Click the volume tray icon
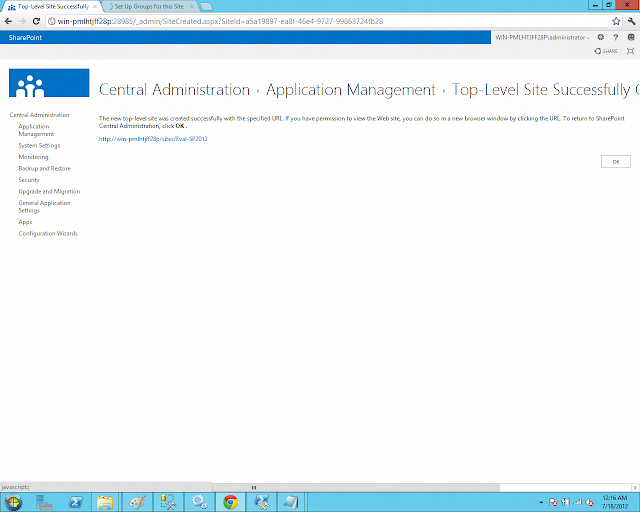This screenshot has height=512, width=640. click(x=589, y=502)
